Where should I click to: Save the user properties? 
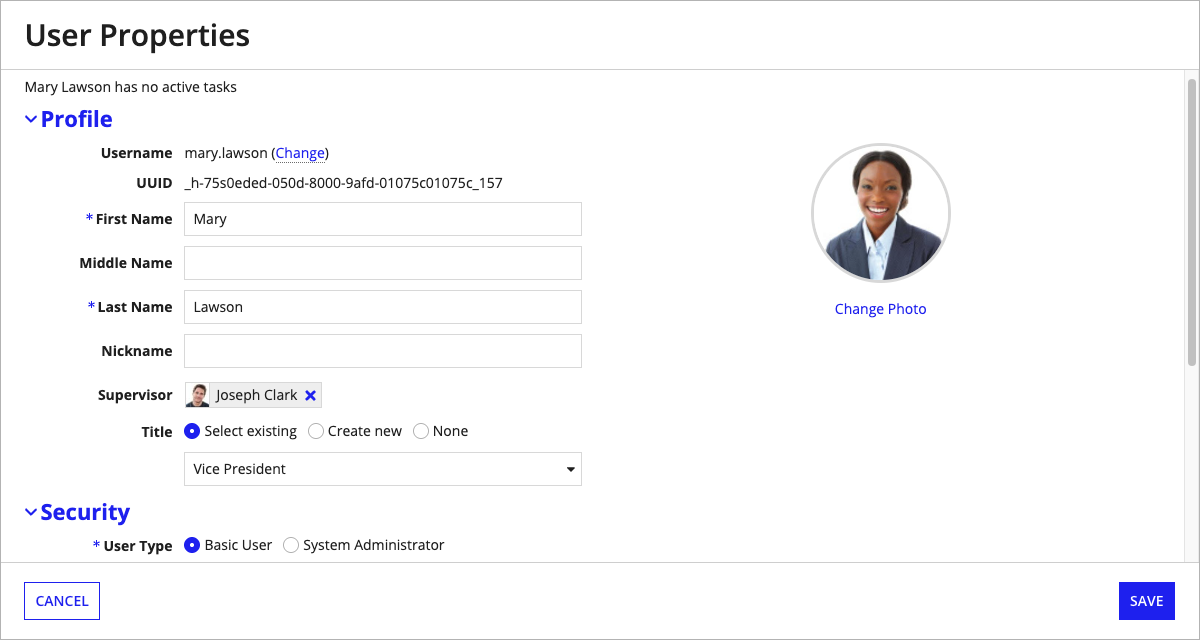coord(1147,601)
